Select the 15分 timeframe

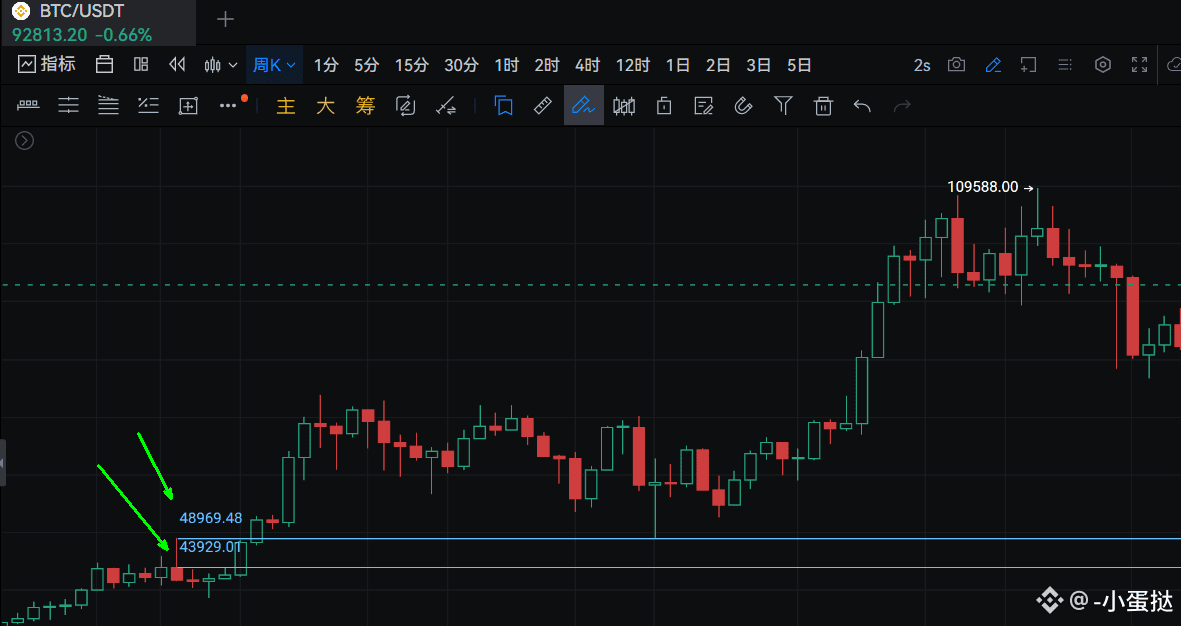coord(411,65)
